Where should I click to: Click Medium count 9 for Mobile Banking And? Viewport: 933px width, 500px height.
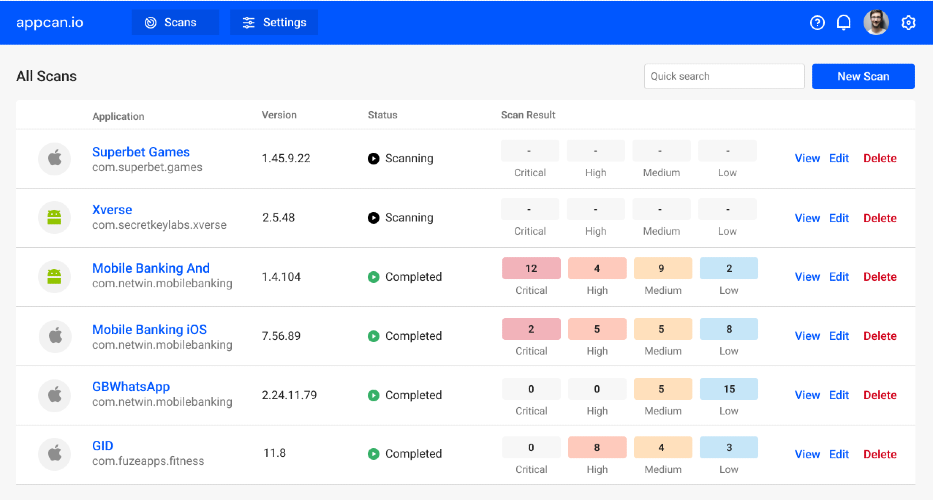coord(663,268)
